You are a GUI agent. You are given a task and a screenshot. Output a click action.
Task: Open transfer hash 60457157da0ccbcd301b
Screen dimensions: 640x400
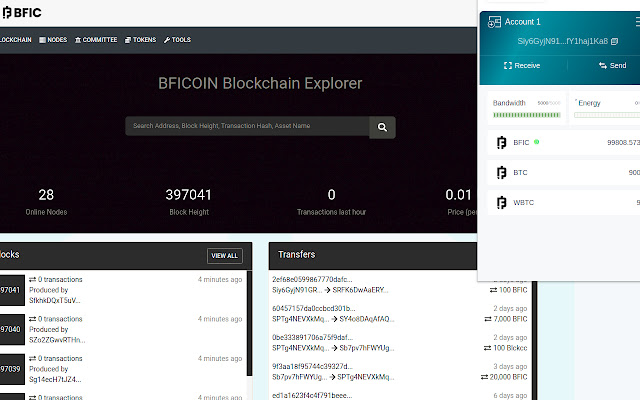click(x=313, y=309)
